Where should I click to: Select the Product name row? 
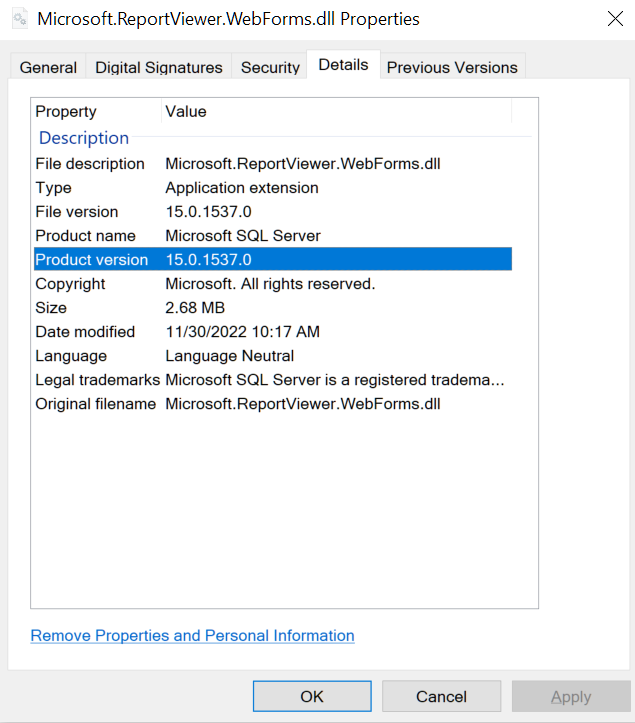pos(273,236)
